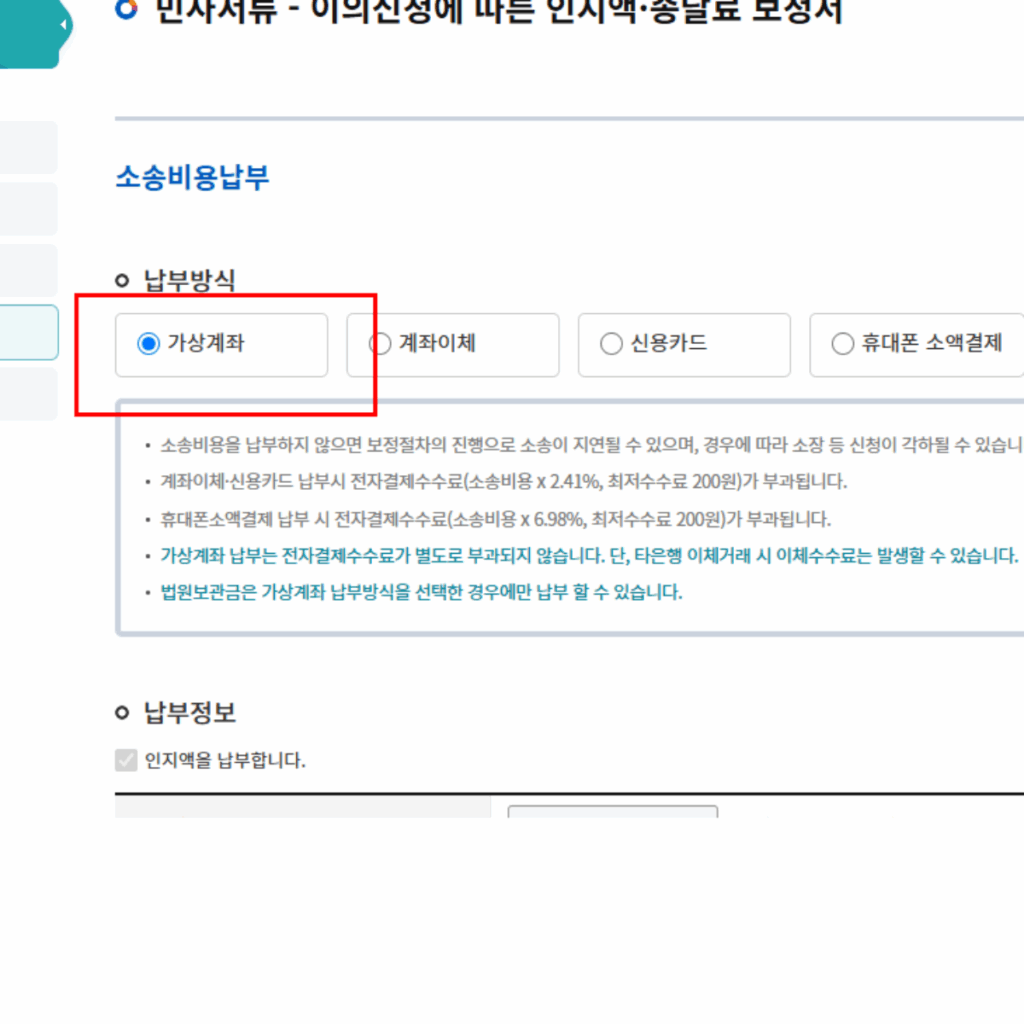Screen dimensions: 1024x1024
Task: Click the teal note starting with 법원보관금은
Action: (421, 592)
